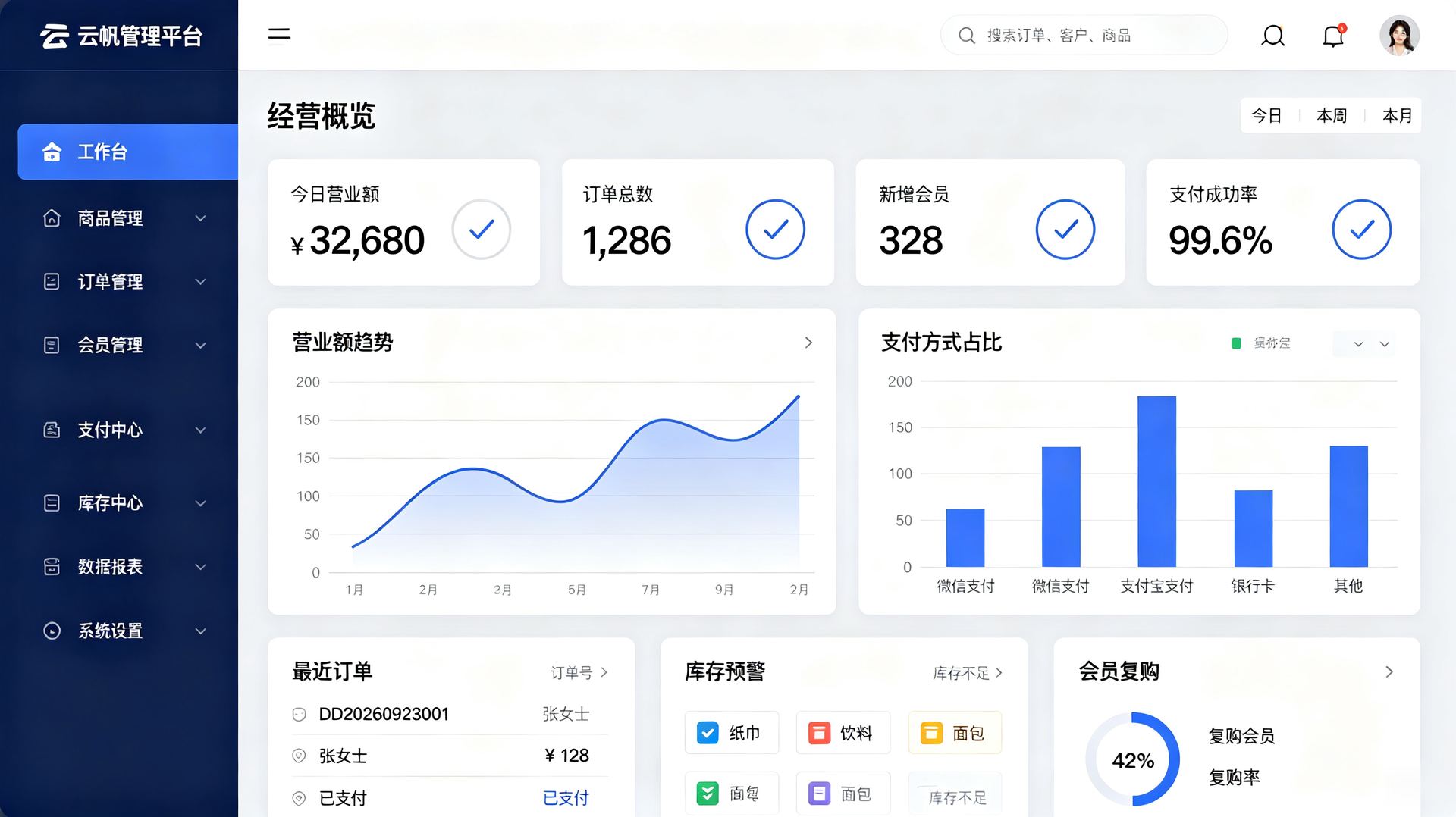Expand the 会员管理 chevron
This screenshot has width=1456, height=817.
(201, 346)
